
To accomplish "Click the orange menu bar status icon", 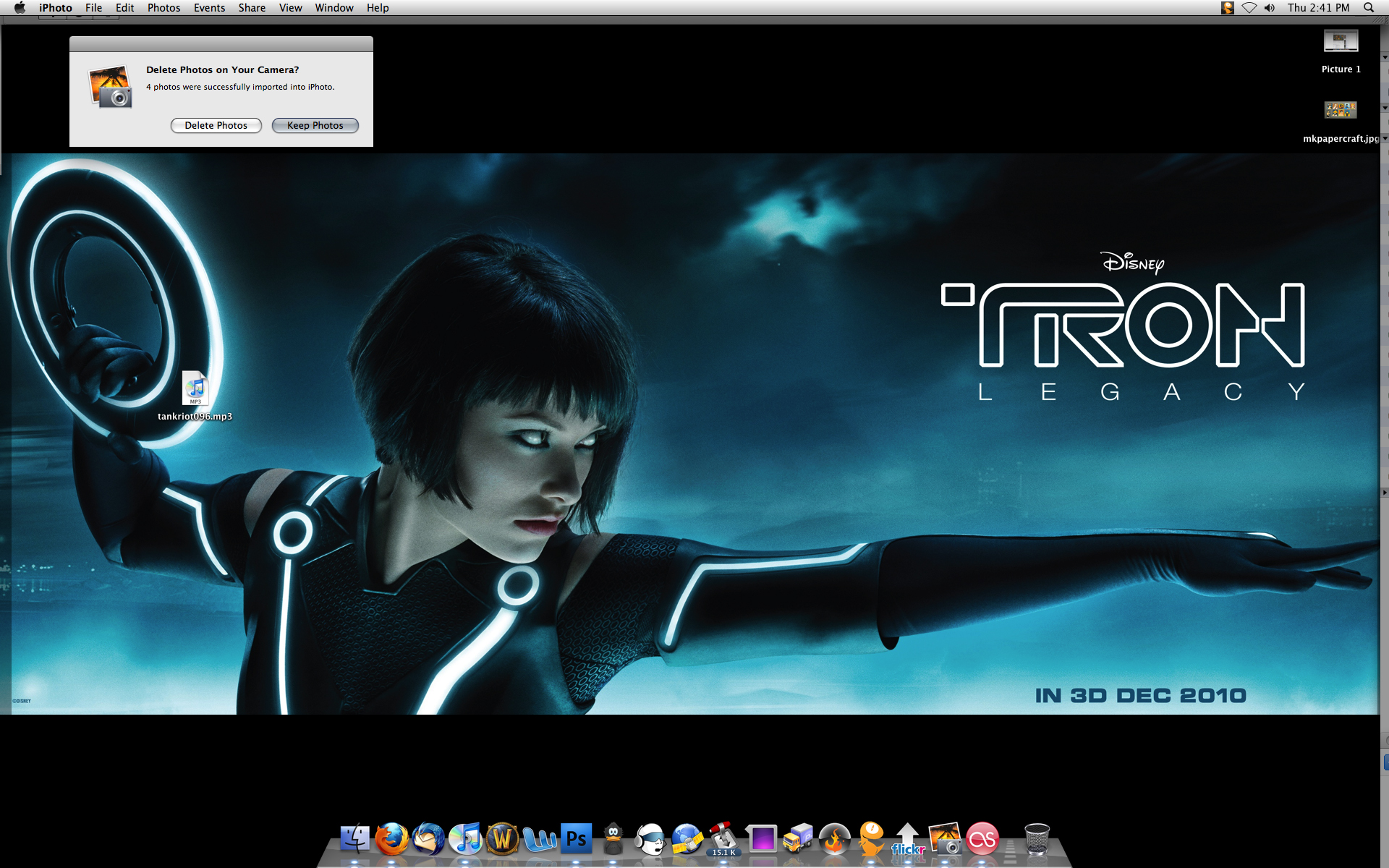I will (x=1228, y=8).
